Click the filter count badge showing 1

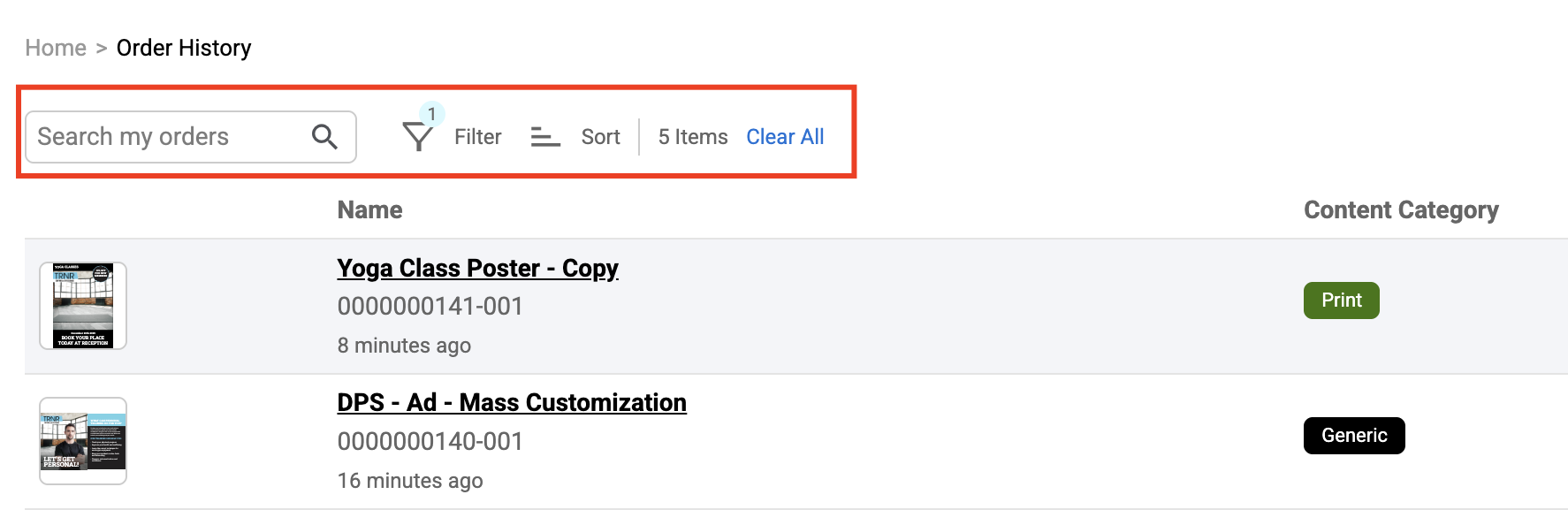(432, 114)
